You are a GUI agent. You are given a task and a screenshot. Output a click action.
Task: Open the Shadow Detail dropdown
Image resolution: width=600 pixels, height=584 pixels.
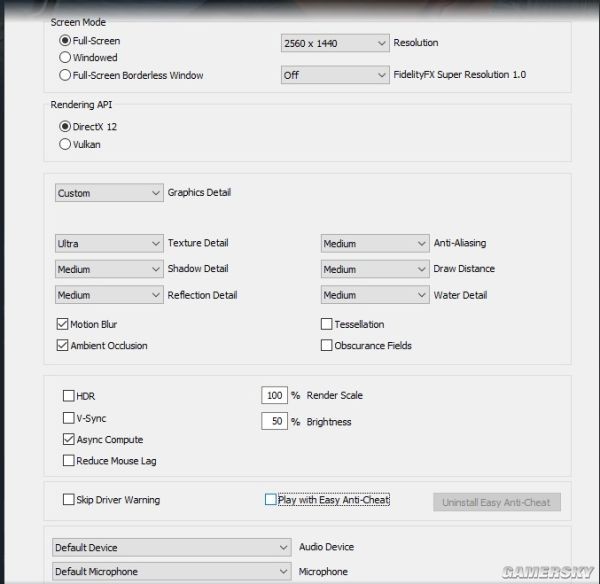(x=109, y=269)
